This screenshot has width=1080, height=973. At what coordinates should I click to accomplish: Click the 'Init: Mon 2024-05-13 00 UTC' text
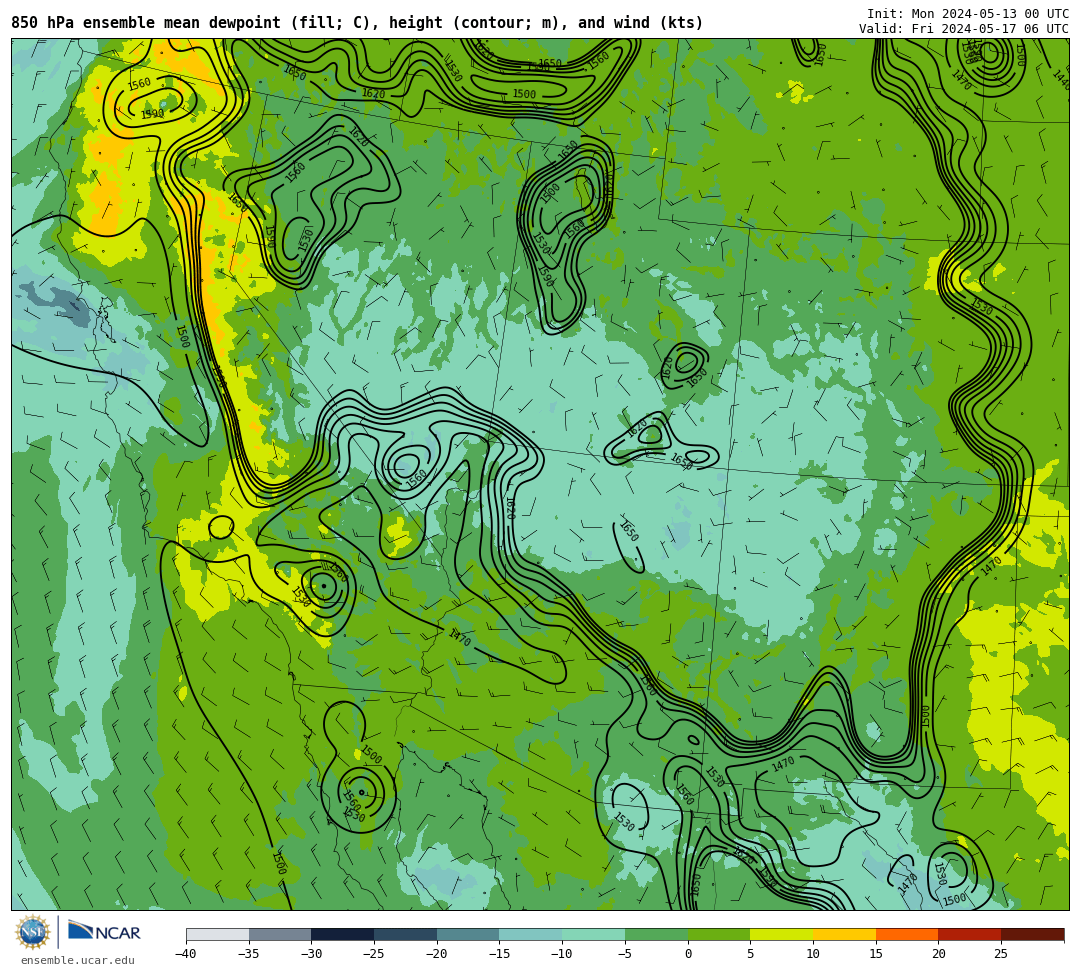tap(968, 14)
